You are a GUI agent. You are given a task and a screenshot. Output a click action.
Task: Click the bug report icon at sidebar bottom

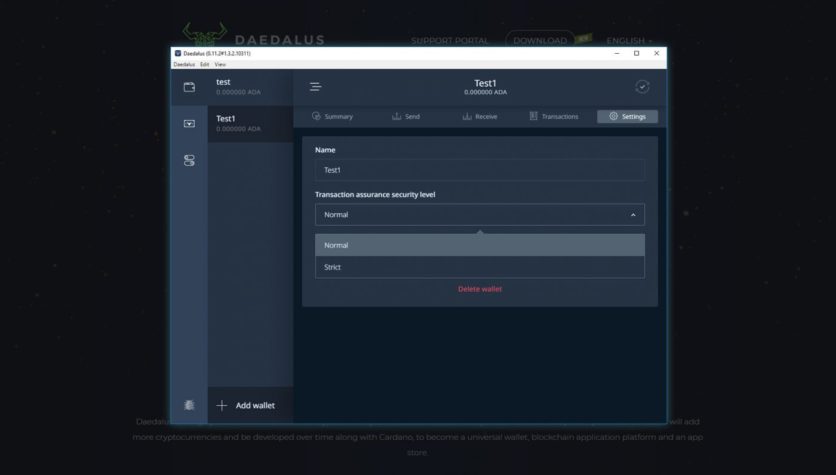coord(189,405)
